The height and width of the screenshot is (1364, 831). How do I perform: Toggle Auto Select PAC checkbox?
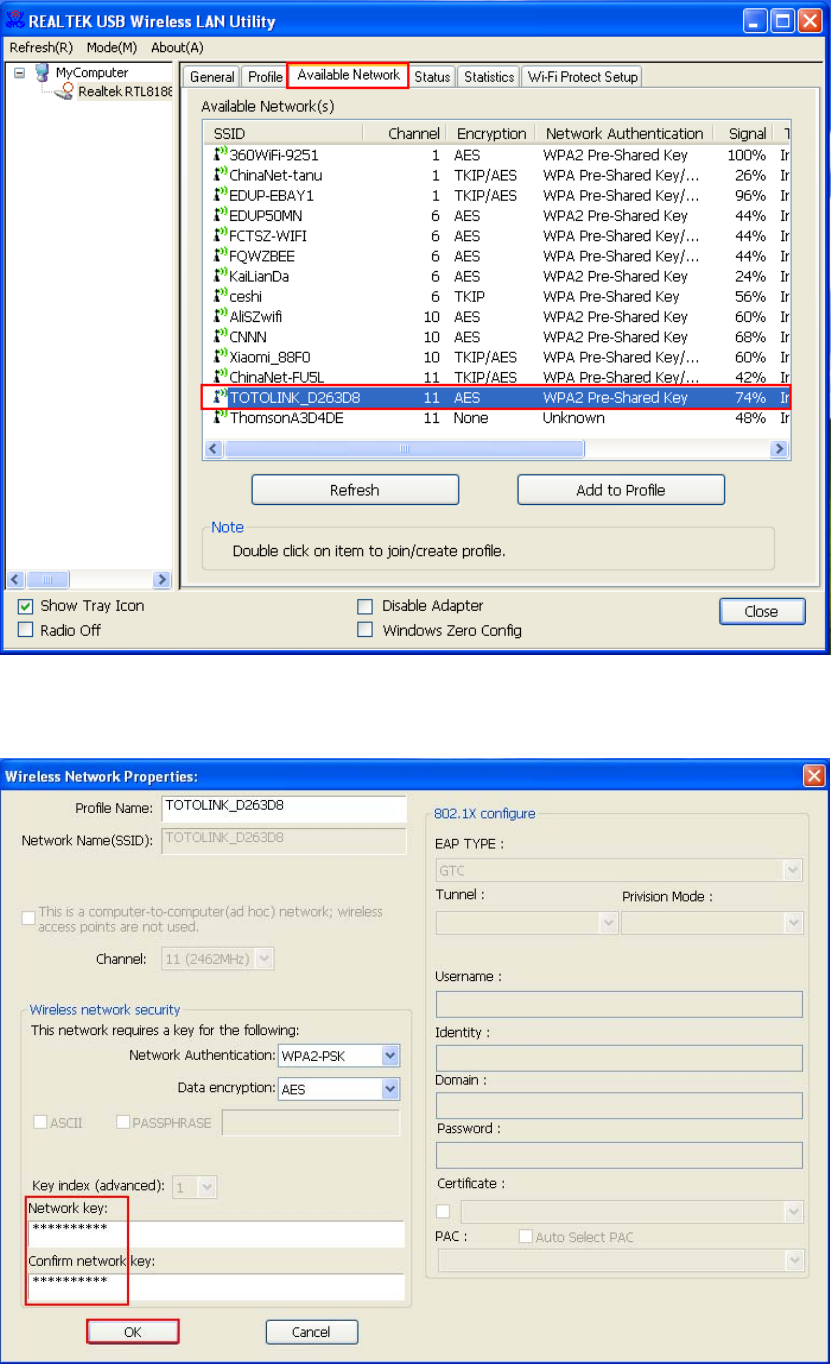[x=525, y=1237]
